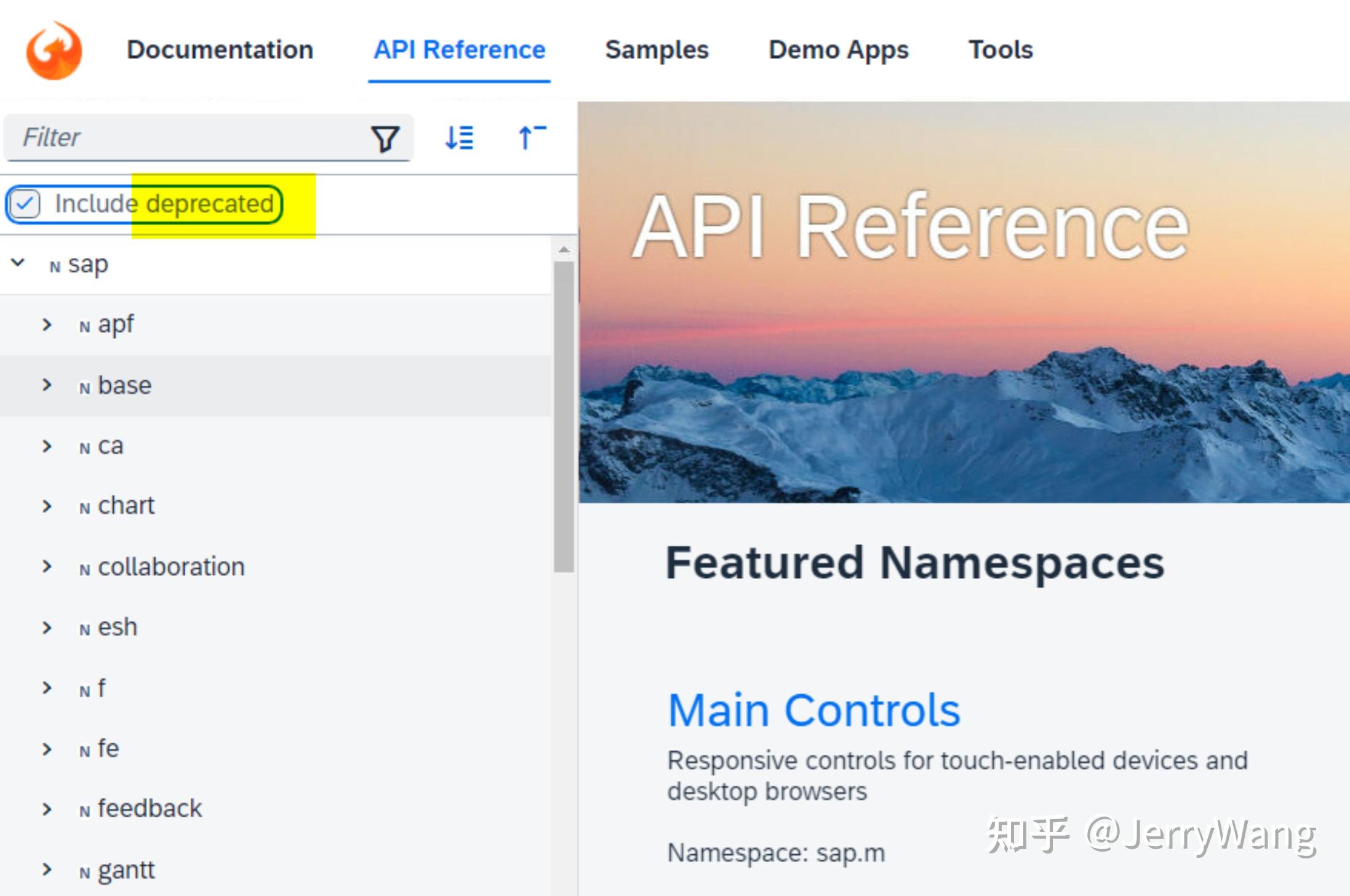
Task: Collapse the sap namespace node
Action: point(18,263)
